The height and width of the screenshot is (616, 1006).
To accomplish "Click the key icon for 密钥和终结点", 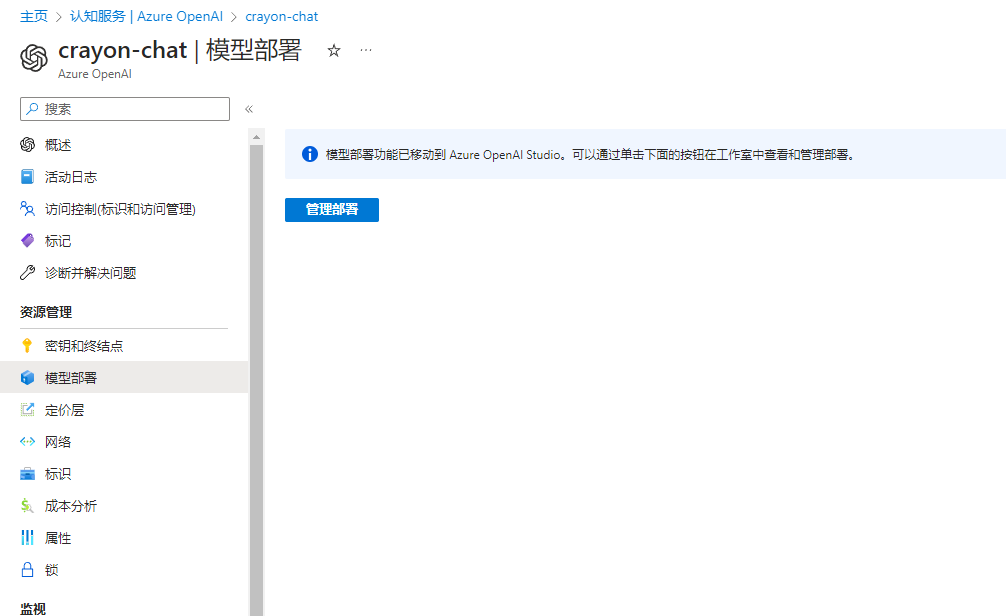I will [x=27, y=346].
